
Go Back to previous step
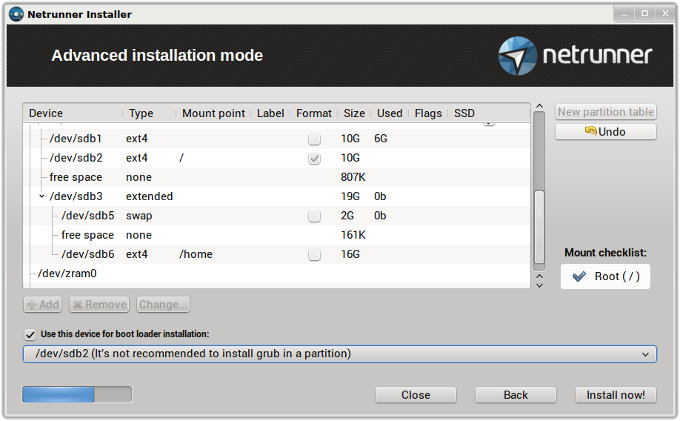pyautogui.click(x=515, y=395)
